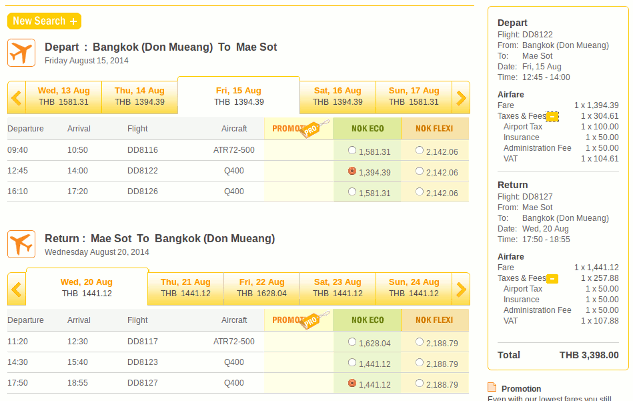This screenshot has height=401, width=633.
Task: Collapse departure Taxes & Fees breakdown
Action: pyautogui.click(x=552, y=117)
